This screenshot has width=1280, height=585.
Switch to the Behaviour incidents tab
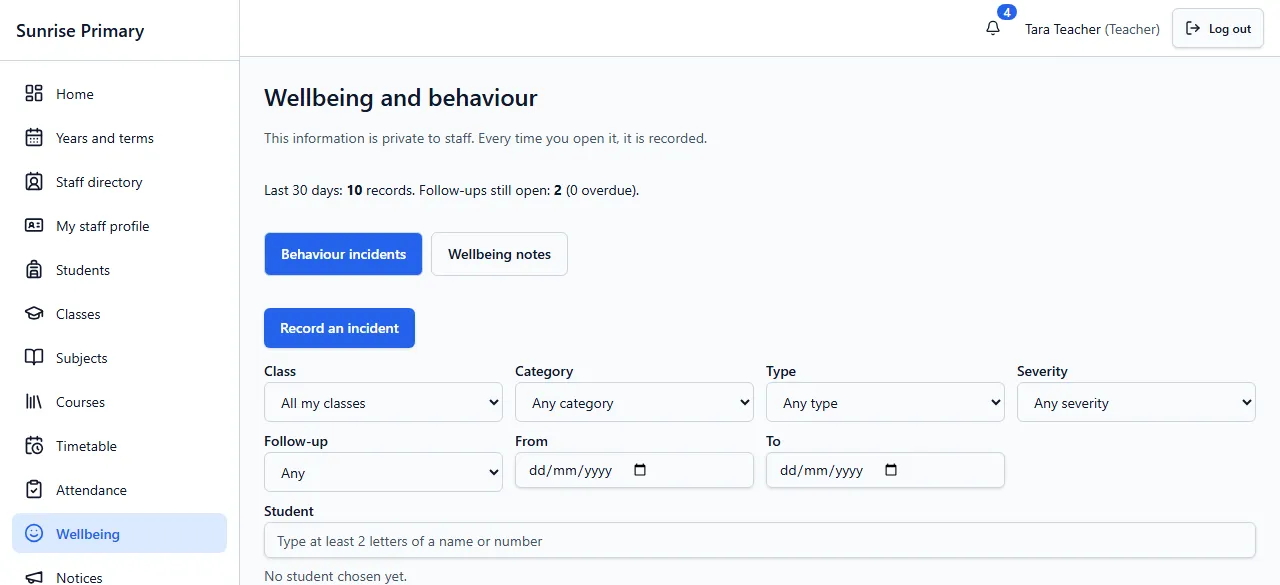(343, 254)
